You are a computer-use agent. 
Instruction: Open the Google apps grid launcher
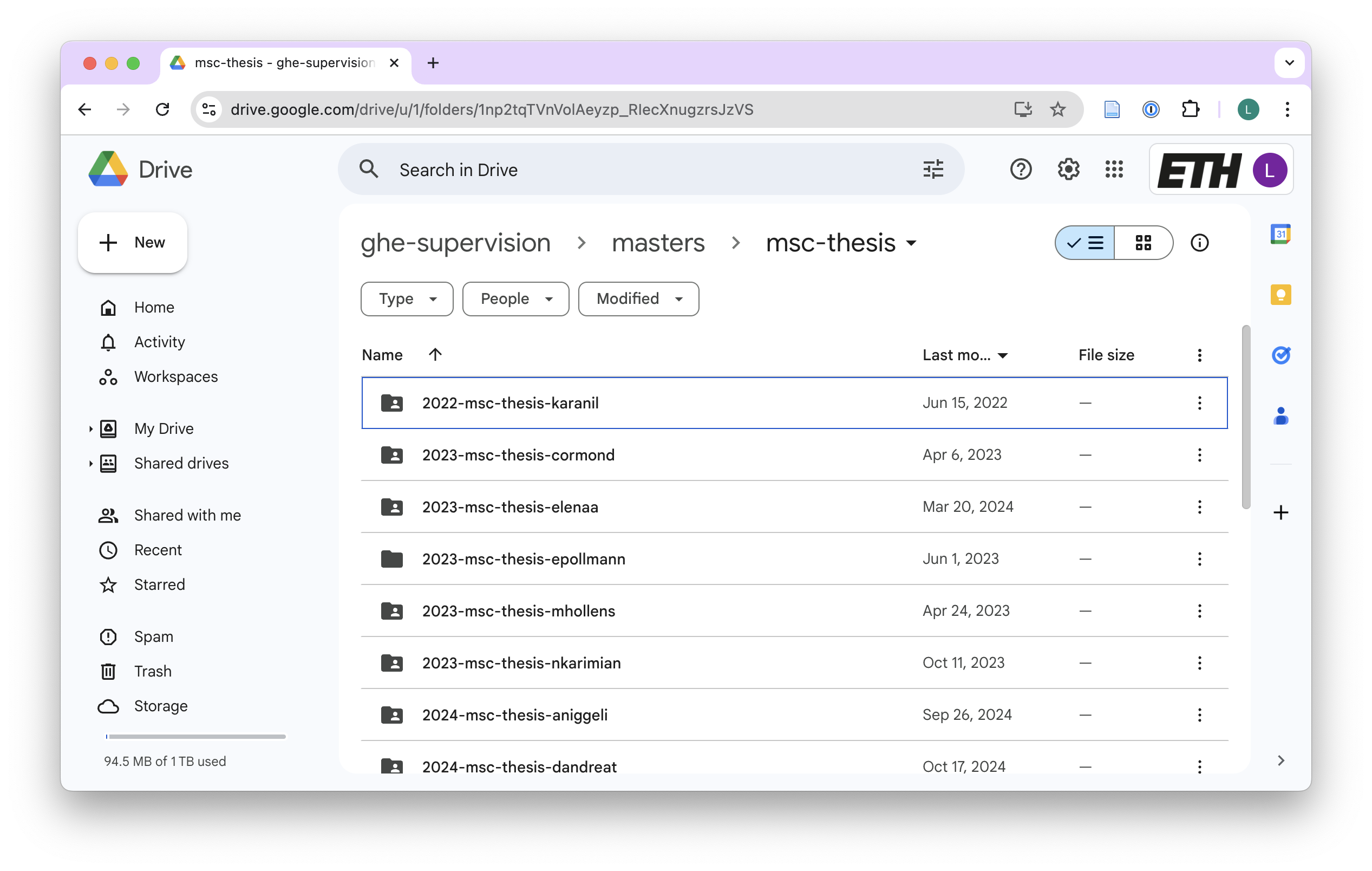[x=1114, y=170]
